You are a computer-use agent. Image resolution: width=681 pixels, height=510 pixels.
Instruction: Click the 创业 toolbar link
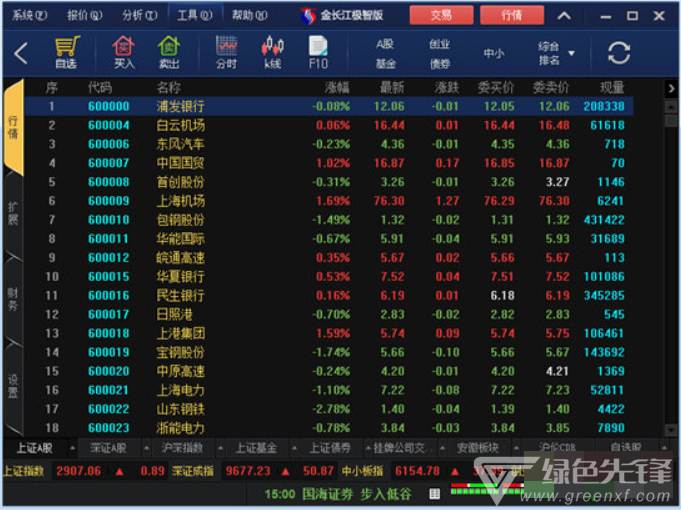440,44
